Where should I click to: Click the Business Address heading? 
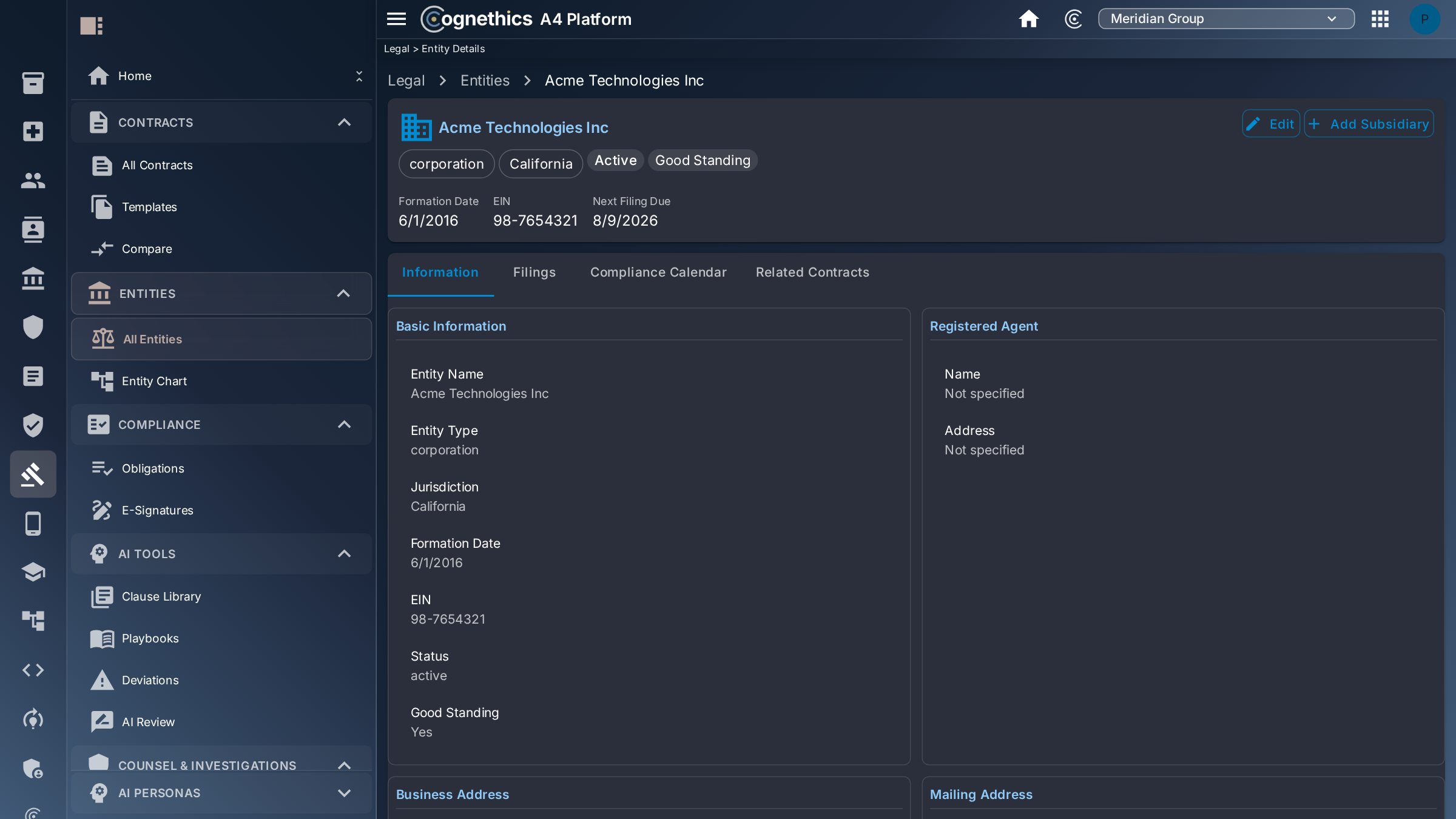point(453,794)
